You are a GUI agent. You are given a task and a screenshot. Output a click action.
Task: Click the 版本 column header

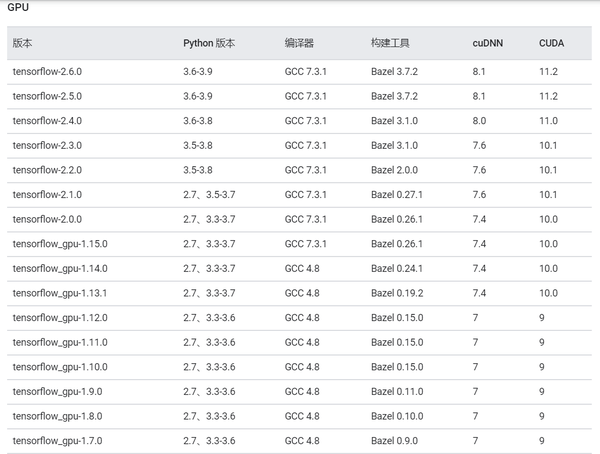pos(23,44)
